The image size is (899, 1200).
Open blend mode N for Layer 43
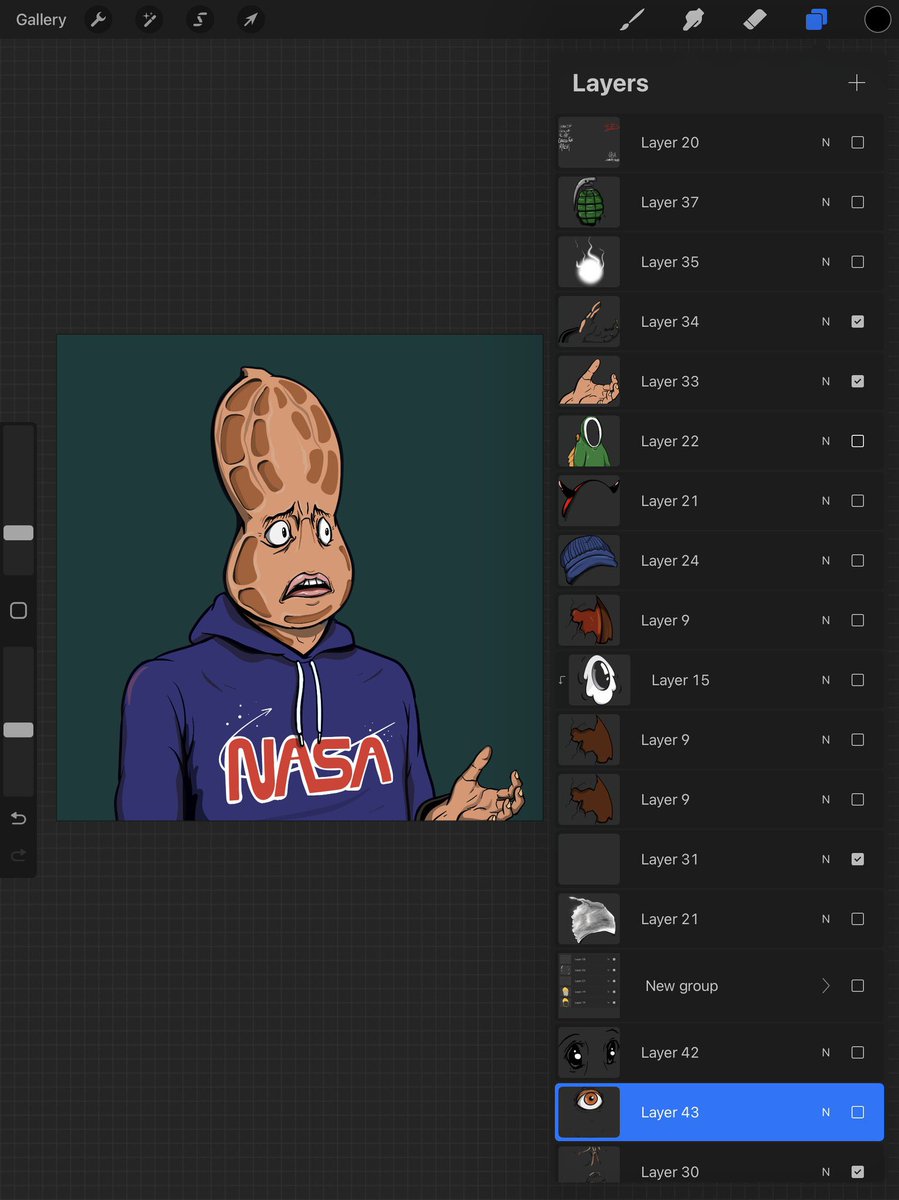point(826,1112)
